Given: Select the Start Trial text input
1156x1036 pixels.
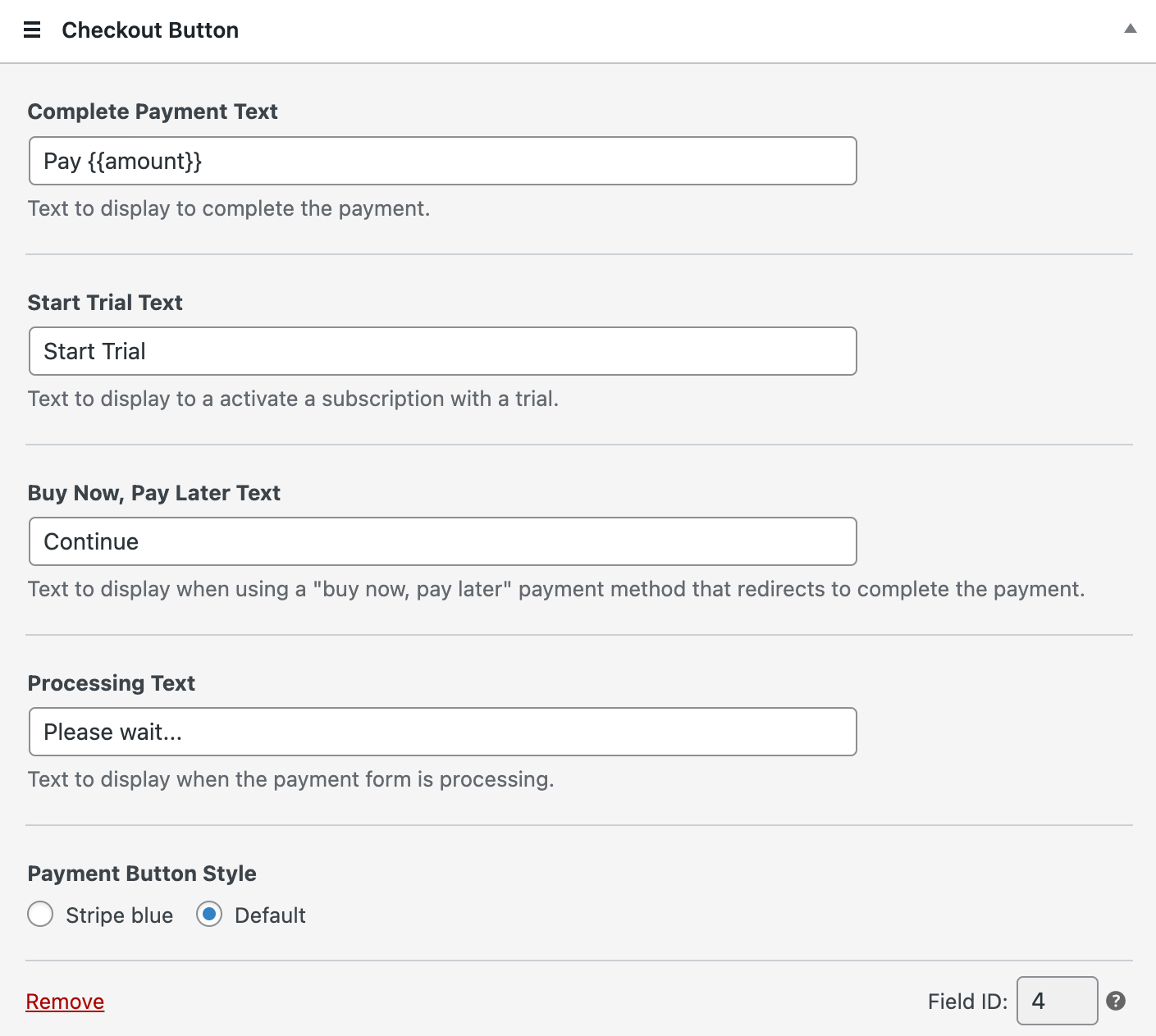Looking at the screenshot, I should click(x=443, y=351).
